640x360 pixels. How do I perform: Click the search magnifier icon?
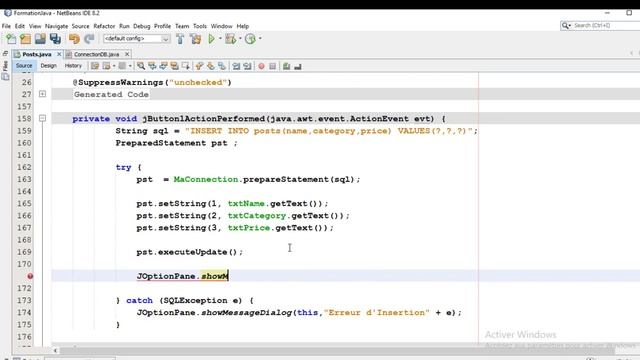566,26
